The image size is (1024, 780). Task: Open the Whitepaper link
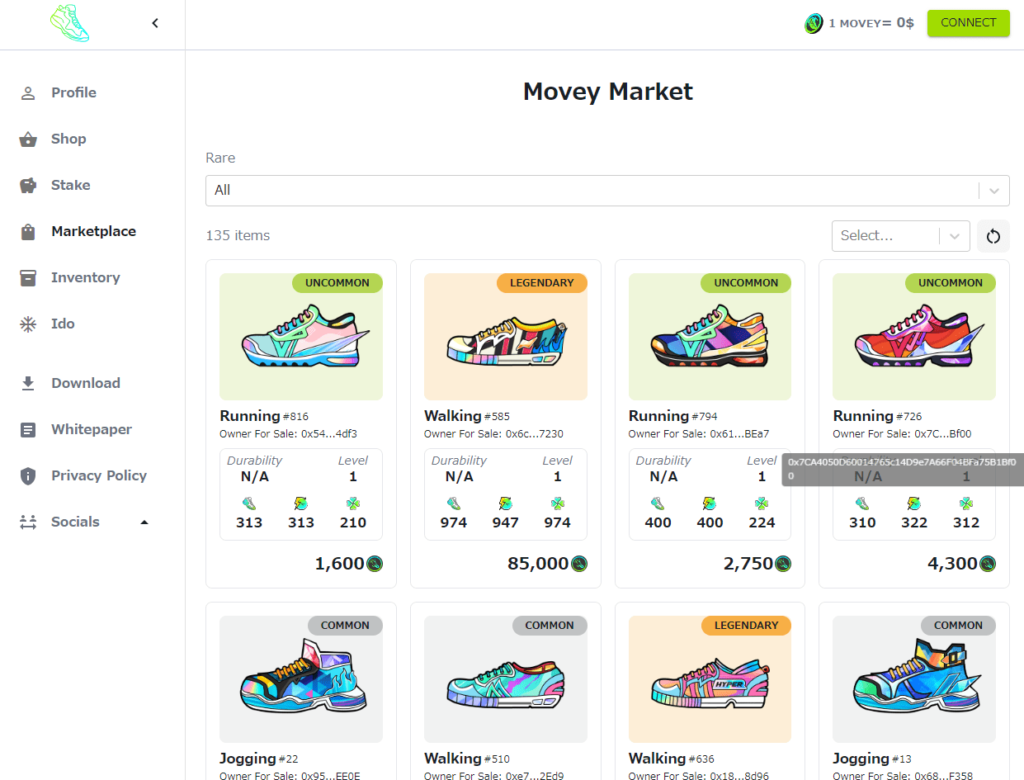click(x=92, y=430)
